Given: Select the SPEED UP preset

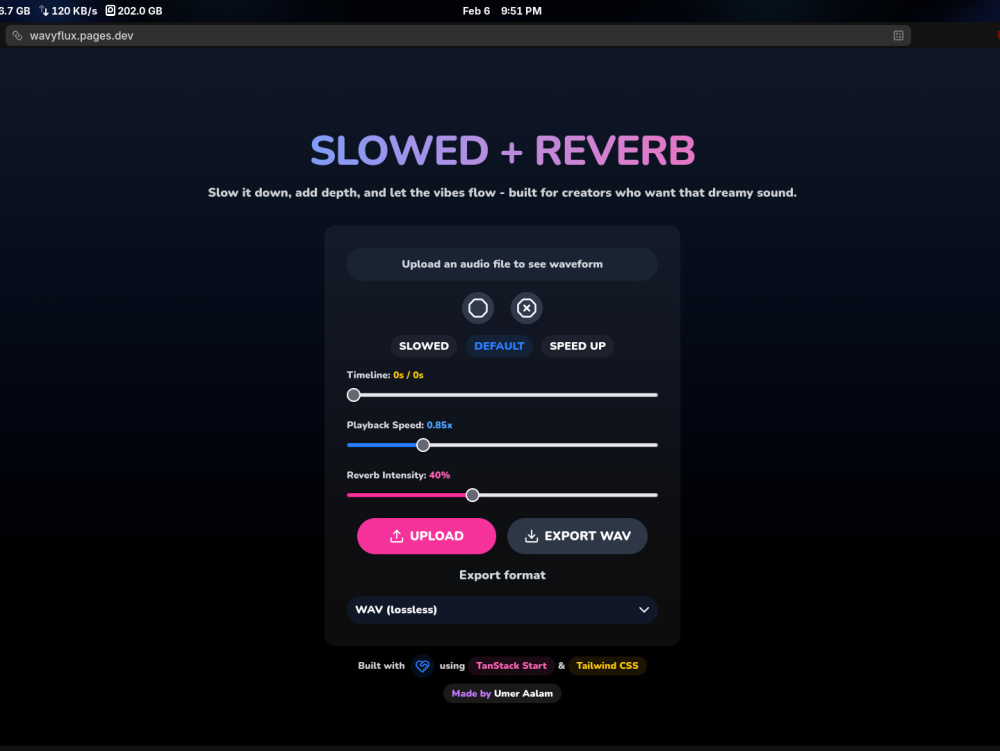Looking at the screenshot, I should click(577, 346).
